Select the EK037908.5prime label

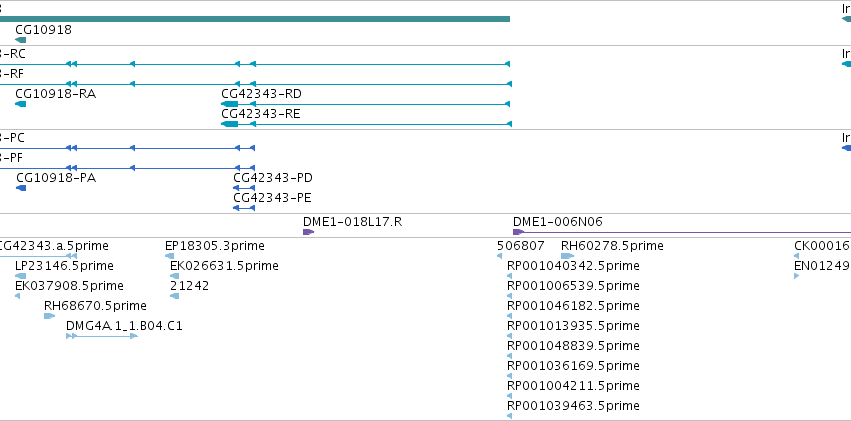[x=69, y=286]
